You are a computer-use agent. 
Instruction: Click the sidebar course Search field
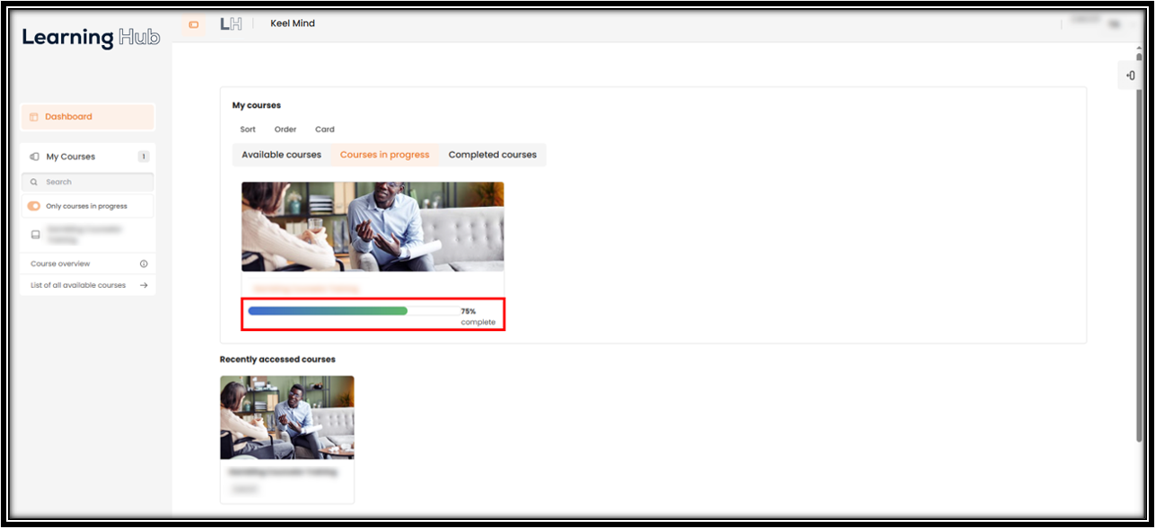pyautogui.click(x=88, y=182)
